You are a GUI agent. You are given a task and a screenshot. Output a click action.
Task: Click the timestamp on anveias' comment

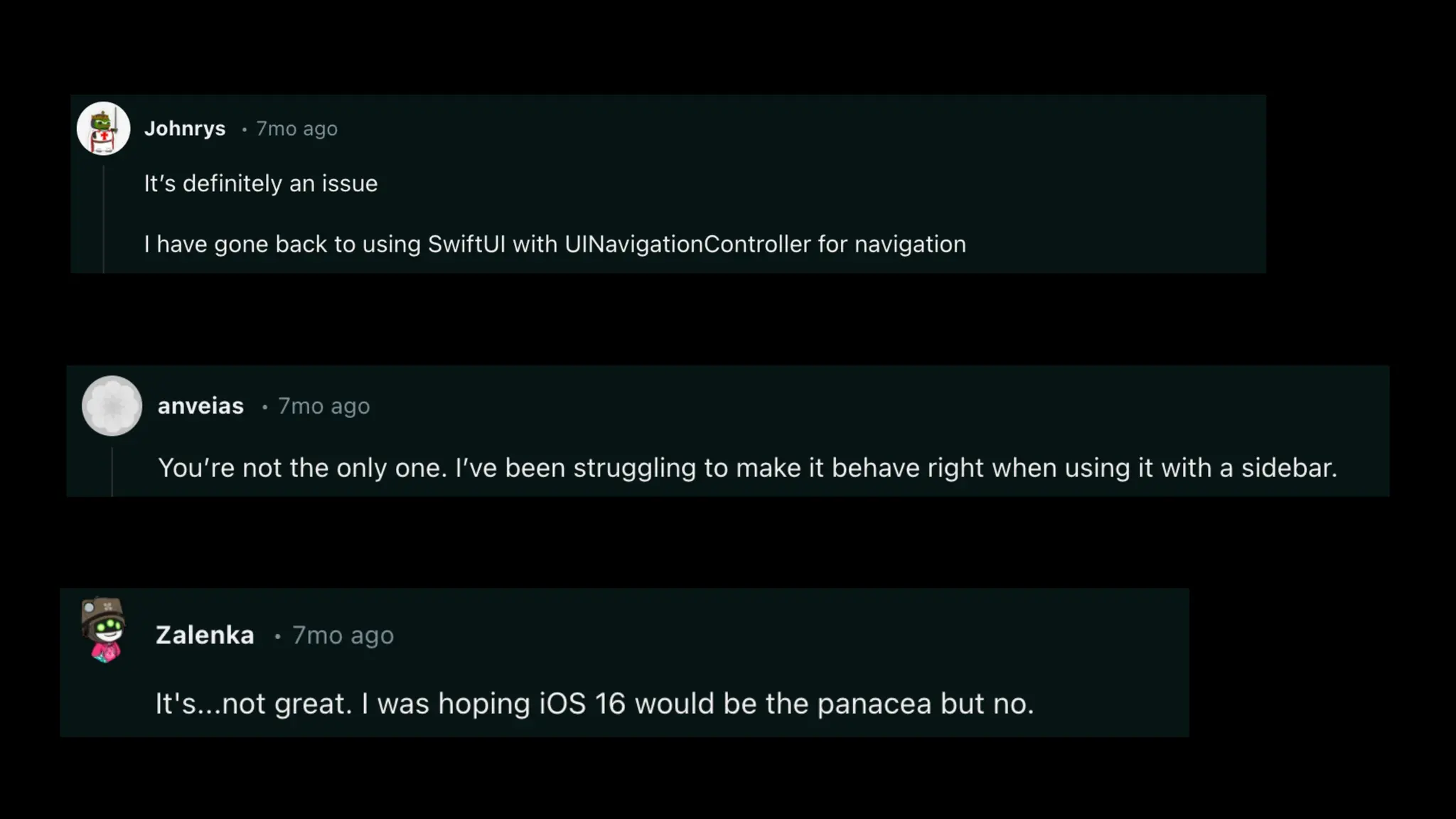pos(323,406)
